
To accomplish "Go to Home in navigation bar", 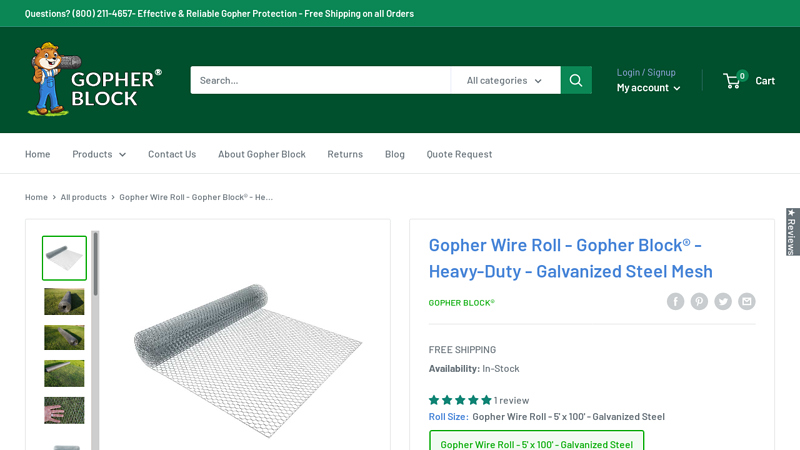I will click(x=38, y=154).
